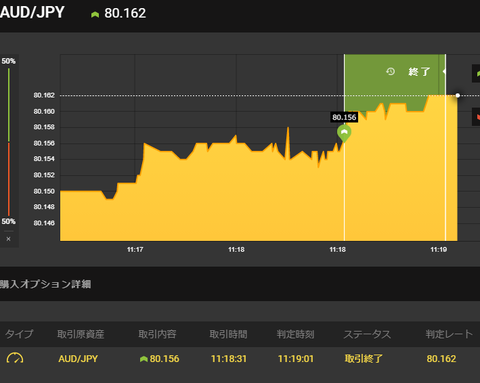Click the 取引原資産 column header
Viewport: 480px width, 383px height.
pos(81,334)
